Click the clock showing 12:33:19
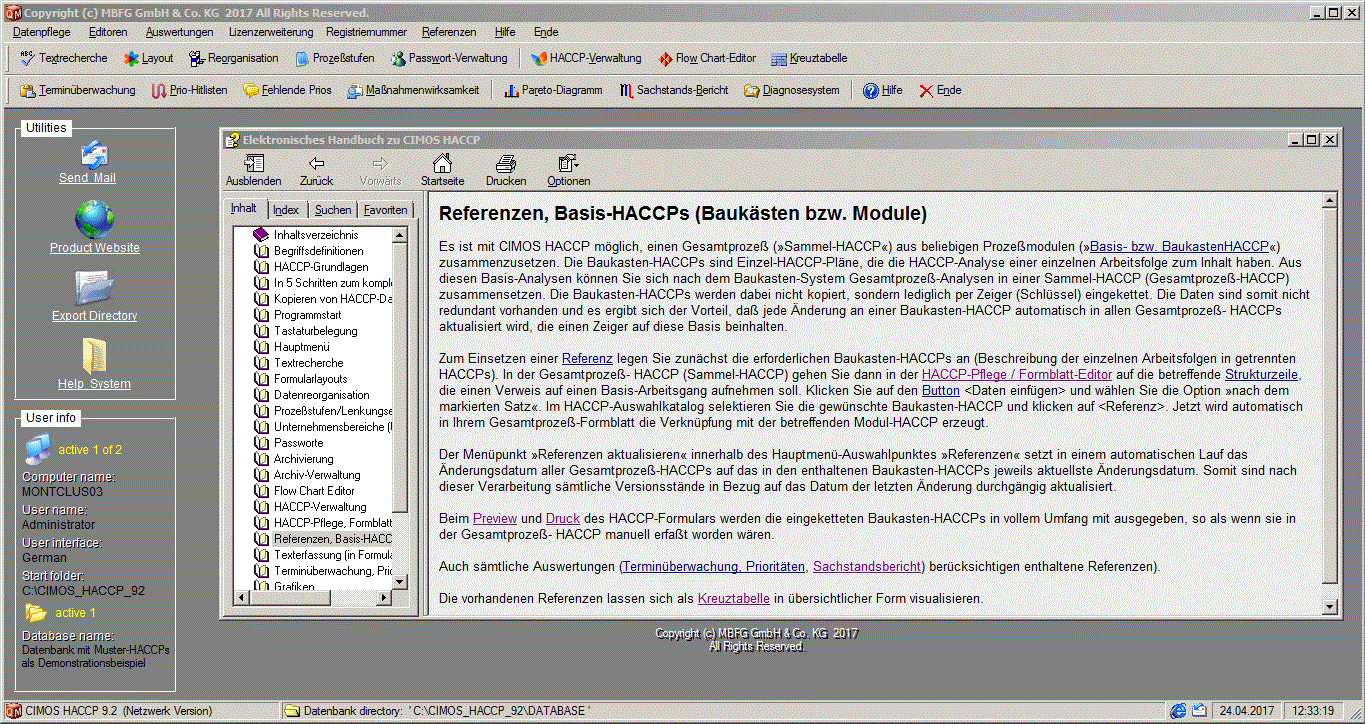 pos(1313,711)
